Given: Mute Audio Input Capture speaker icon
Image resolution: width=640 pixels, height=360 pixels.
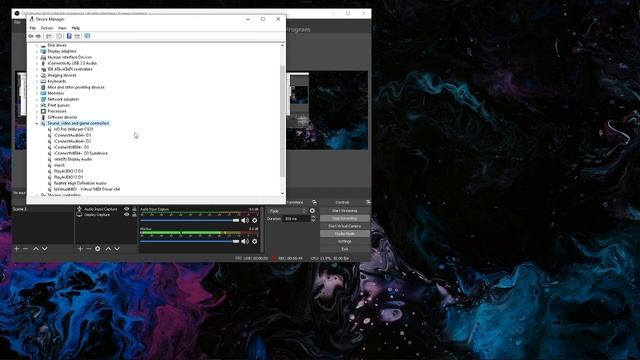Looking at the screenshot, I should 245,220.
